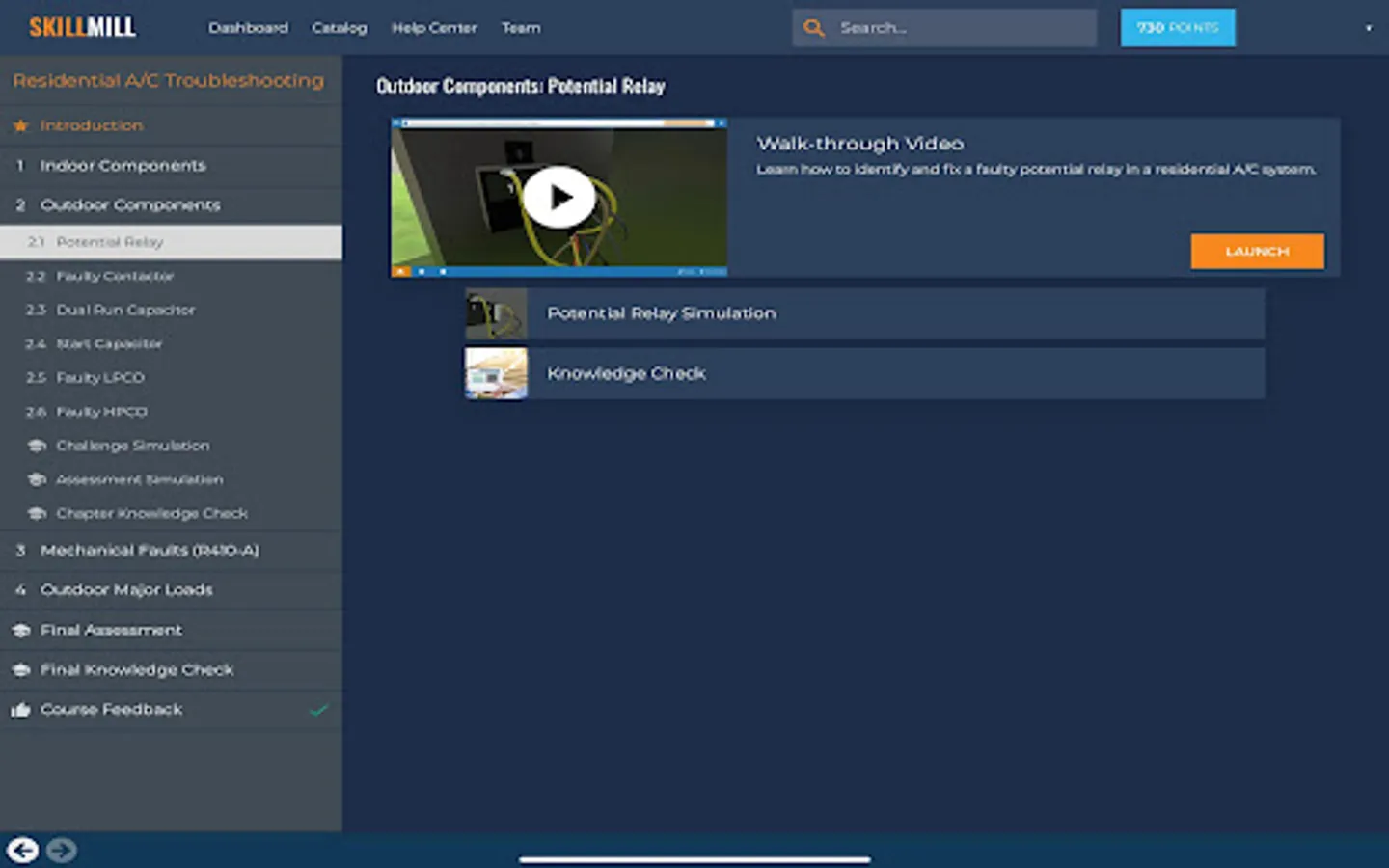This screenshot has width=1389, height=868.
Task: Open the SkillMill logo home link
Action: click(82, 27)
